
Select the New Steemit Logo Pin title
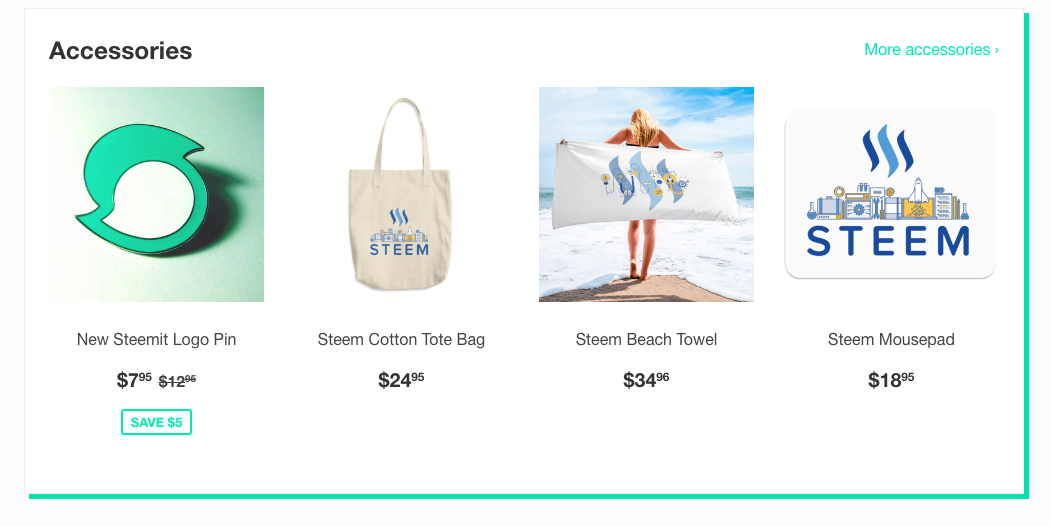point(156,339)
